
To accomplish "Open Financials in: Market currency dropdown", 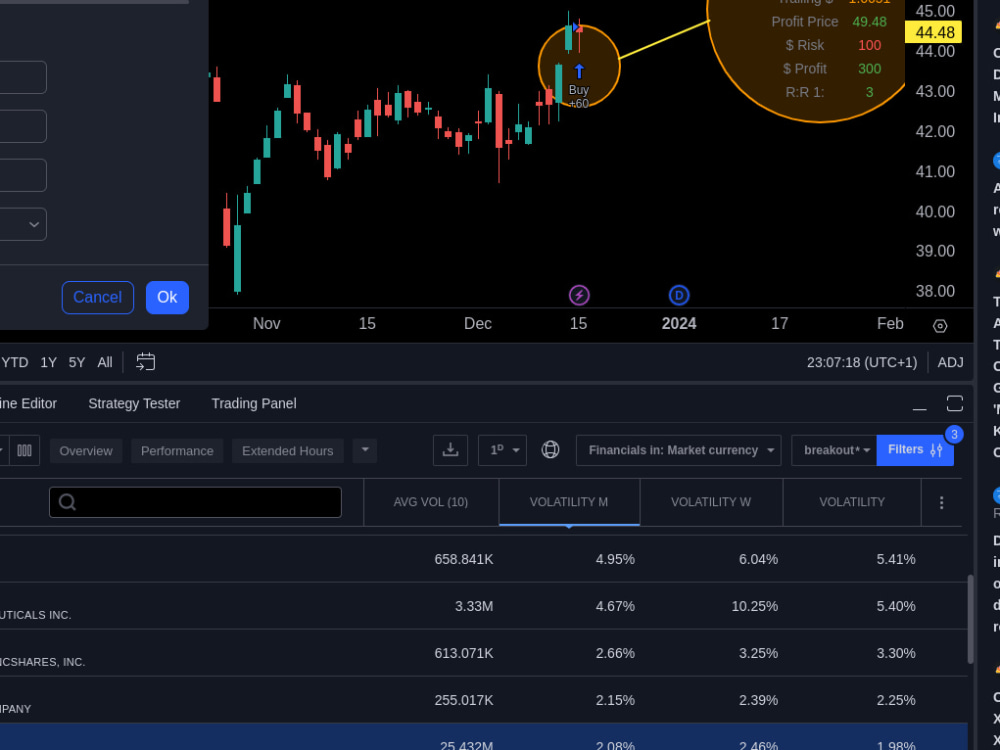I will pos(679,450).
